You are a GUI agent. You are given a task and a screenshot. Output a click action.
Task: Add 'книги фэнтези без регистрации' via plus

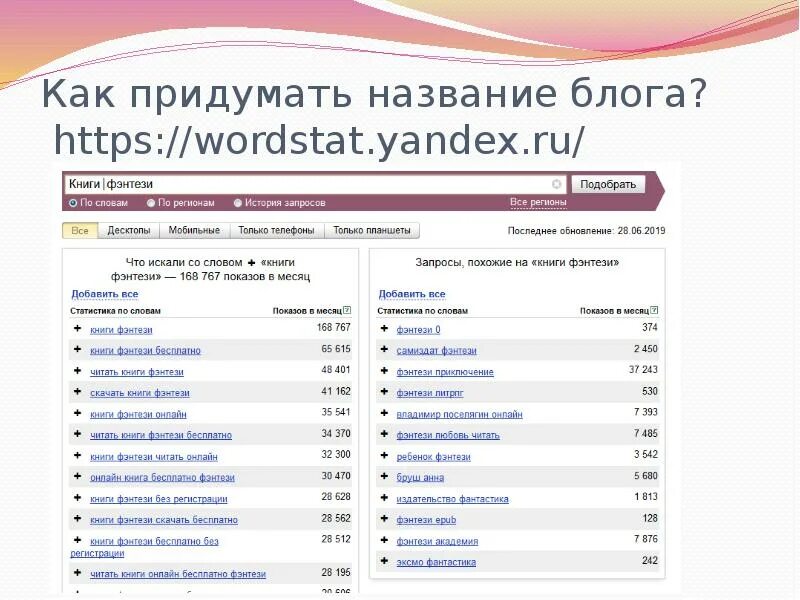pyautogui.click(x=78, y=498)
